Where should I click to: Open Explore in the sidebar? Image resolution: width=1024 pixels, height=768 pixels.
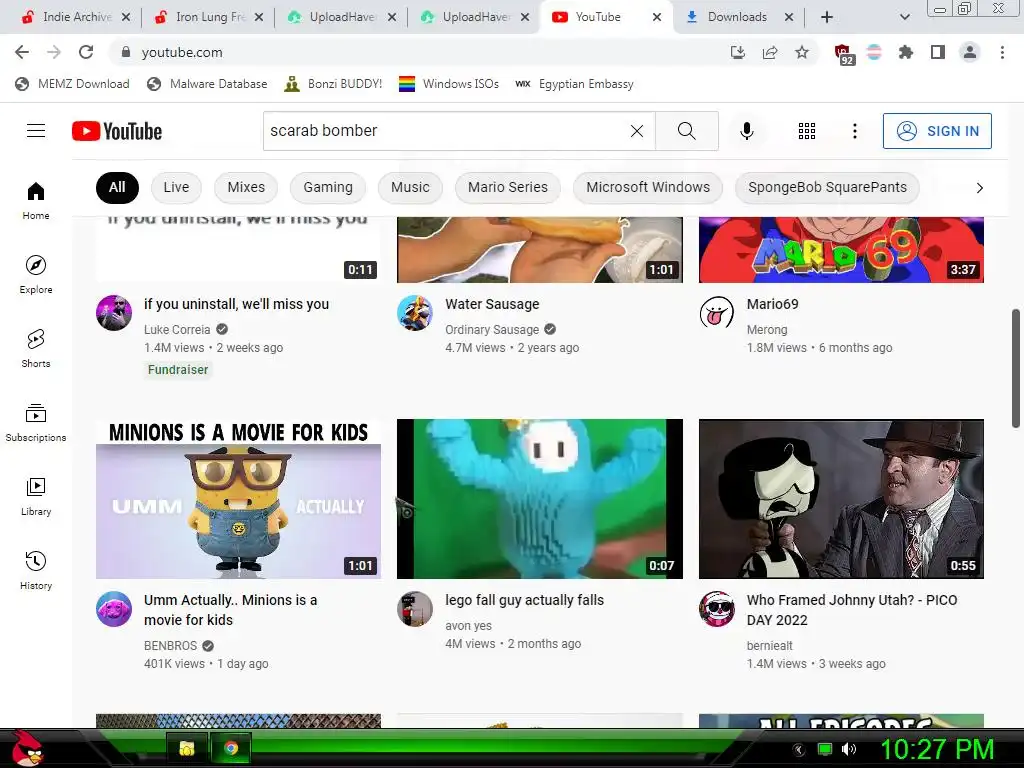(36, 274)
